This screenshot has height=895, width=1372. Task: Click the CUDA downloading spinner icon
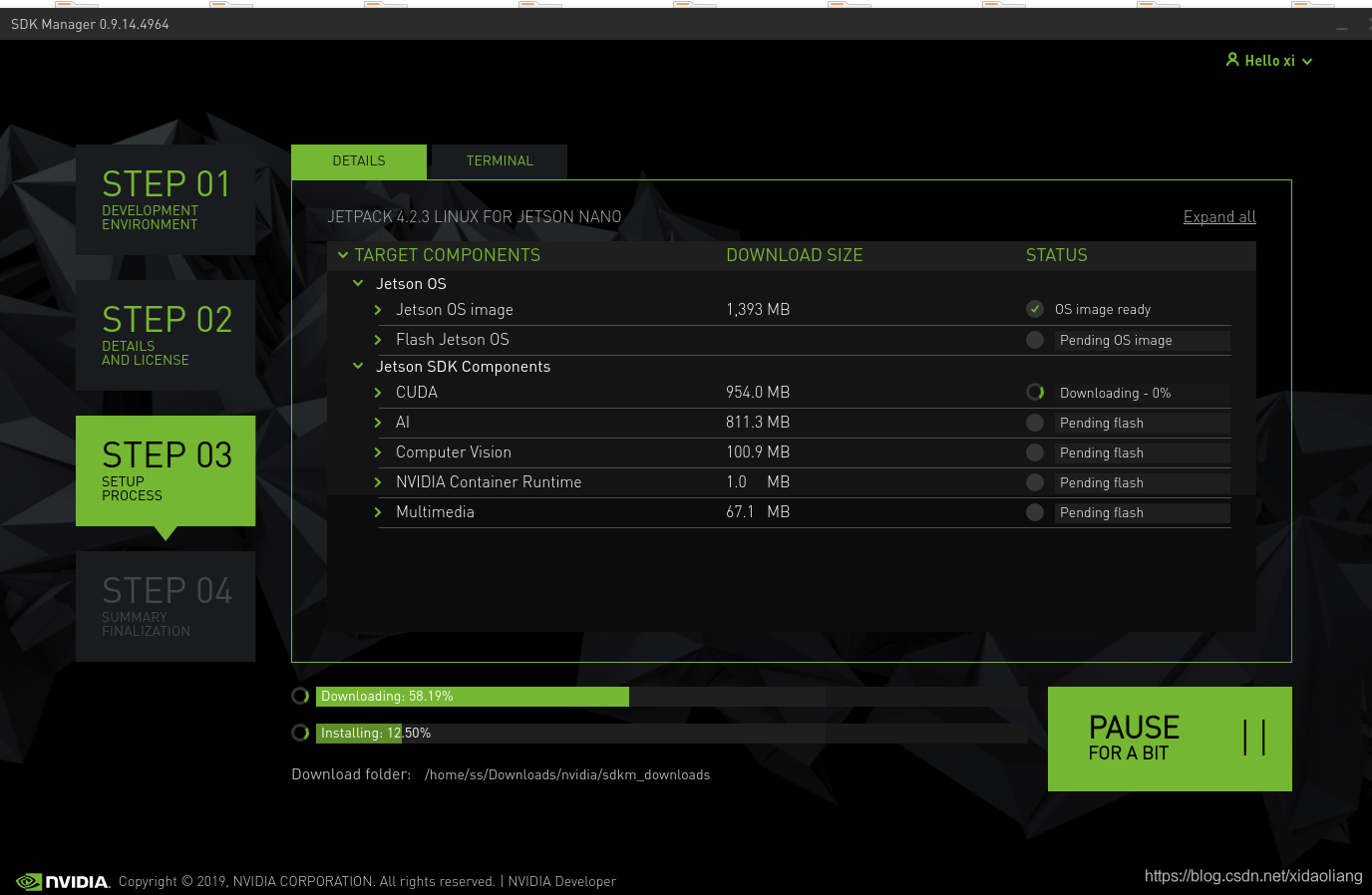1035,393
